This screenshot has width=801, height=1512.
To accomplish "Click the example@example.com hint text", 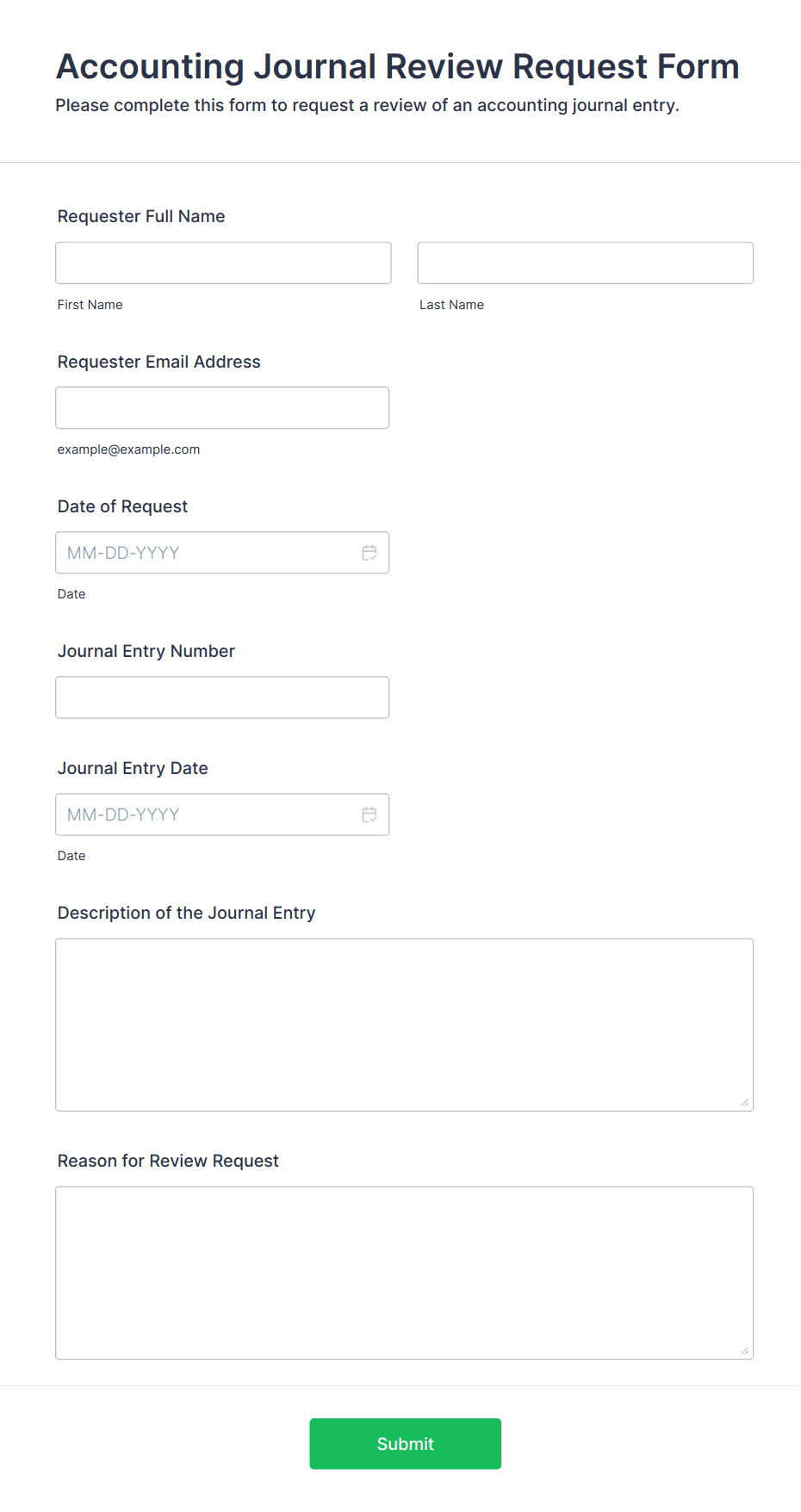I will coord(129,449).
